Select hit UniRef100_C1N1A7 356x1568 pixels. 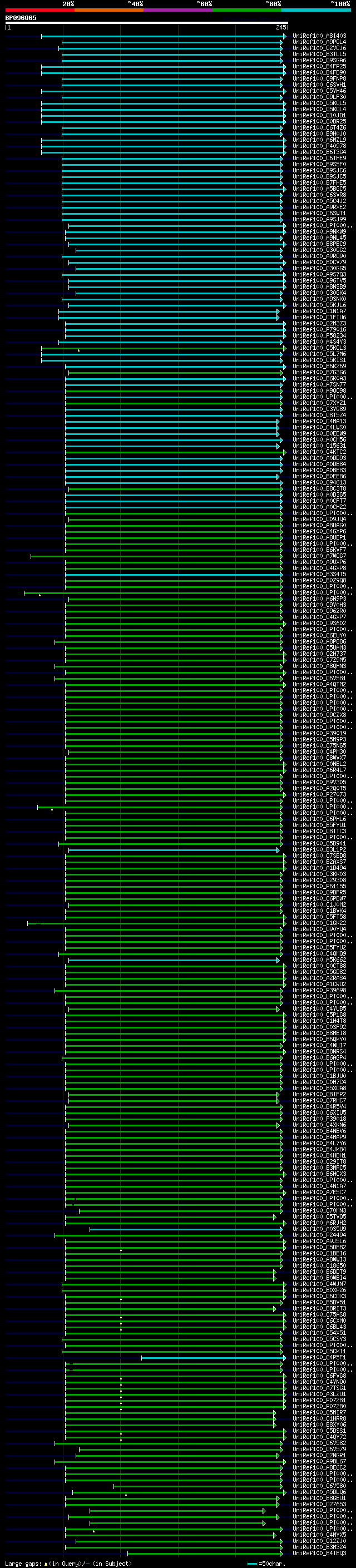click(319, 311)
